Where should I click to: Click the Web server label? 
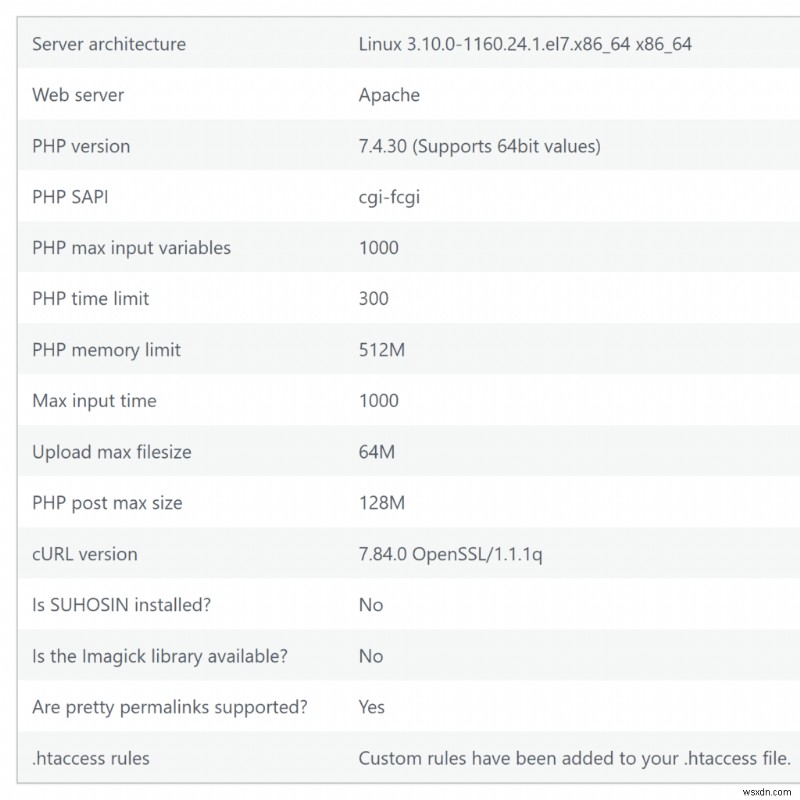pos(77,95)
